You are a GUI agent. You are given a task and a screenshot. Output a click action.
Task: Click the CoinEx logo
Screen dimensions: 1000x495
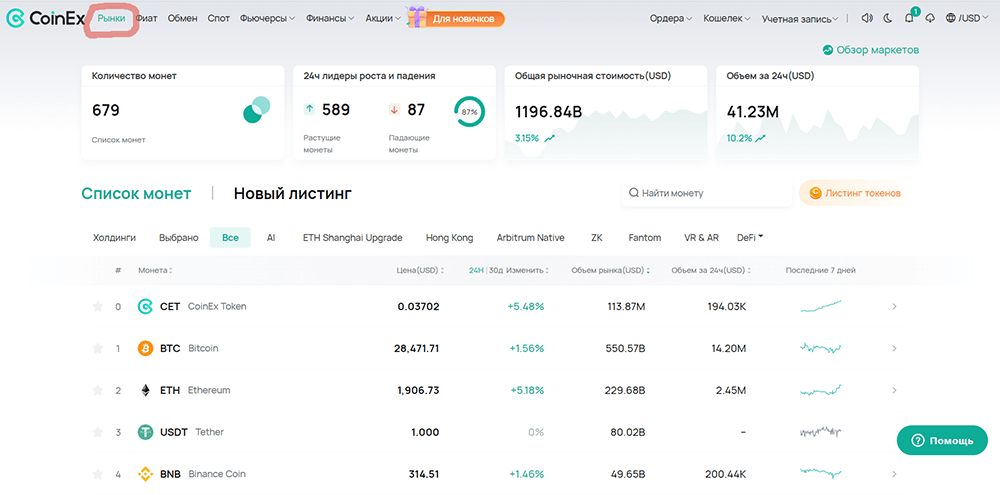pos(45,18)
